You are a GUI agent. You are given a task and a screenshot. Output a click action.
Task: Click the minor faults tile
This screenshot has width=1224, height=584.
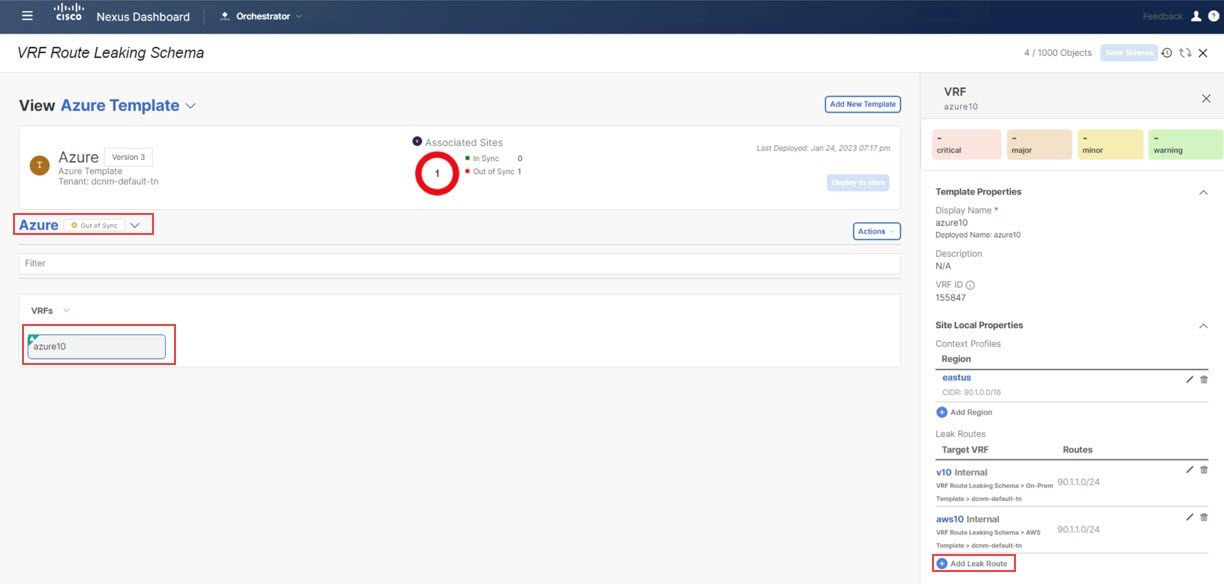tap(1111, 144)
